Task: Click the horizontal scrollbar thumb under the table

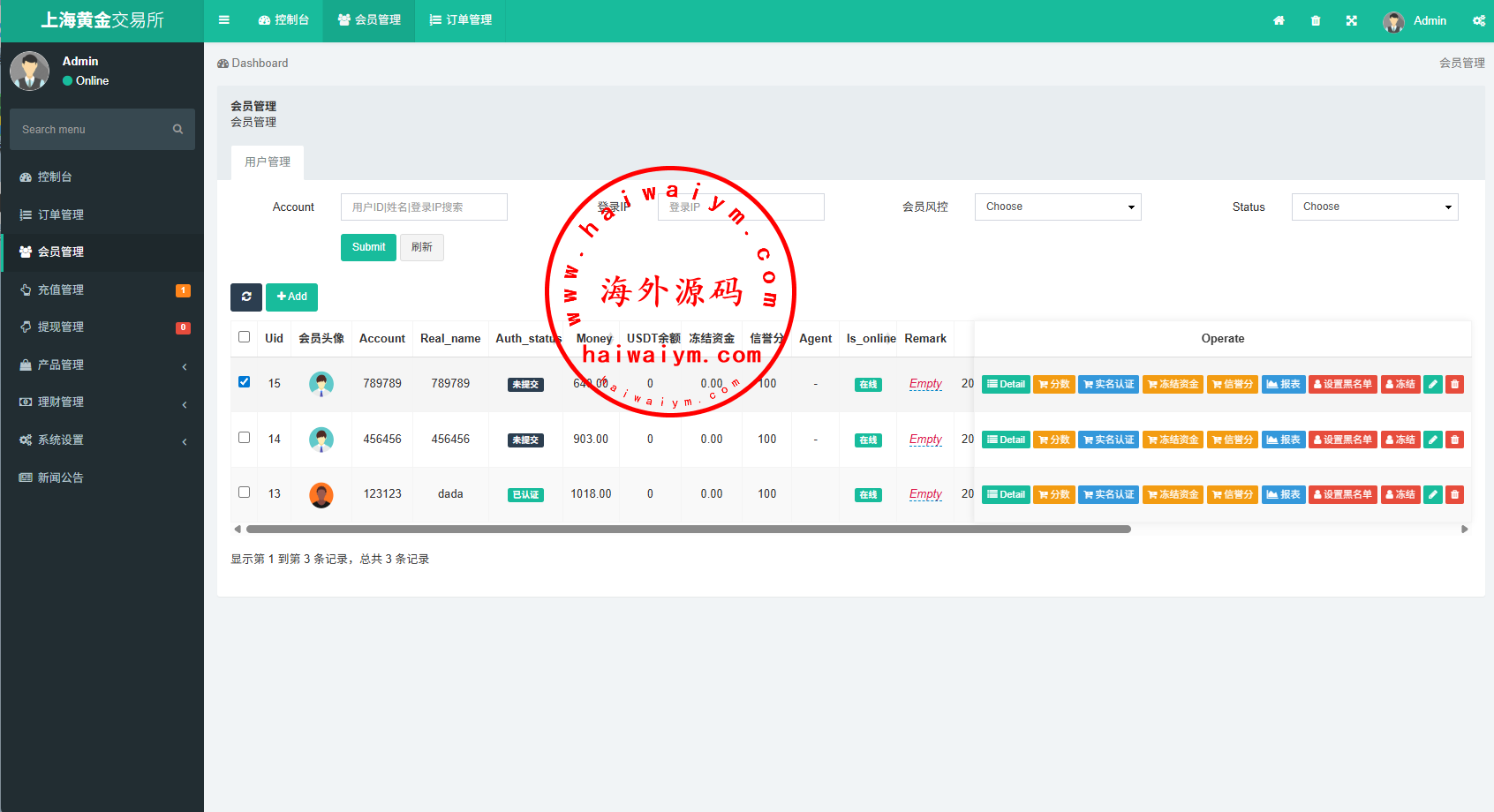Action: (x=689, y=530)
